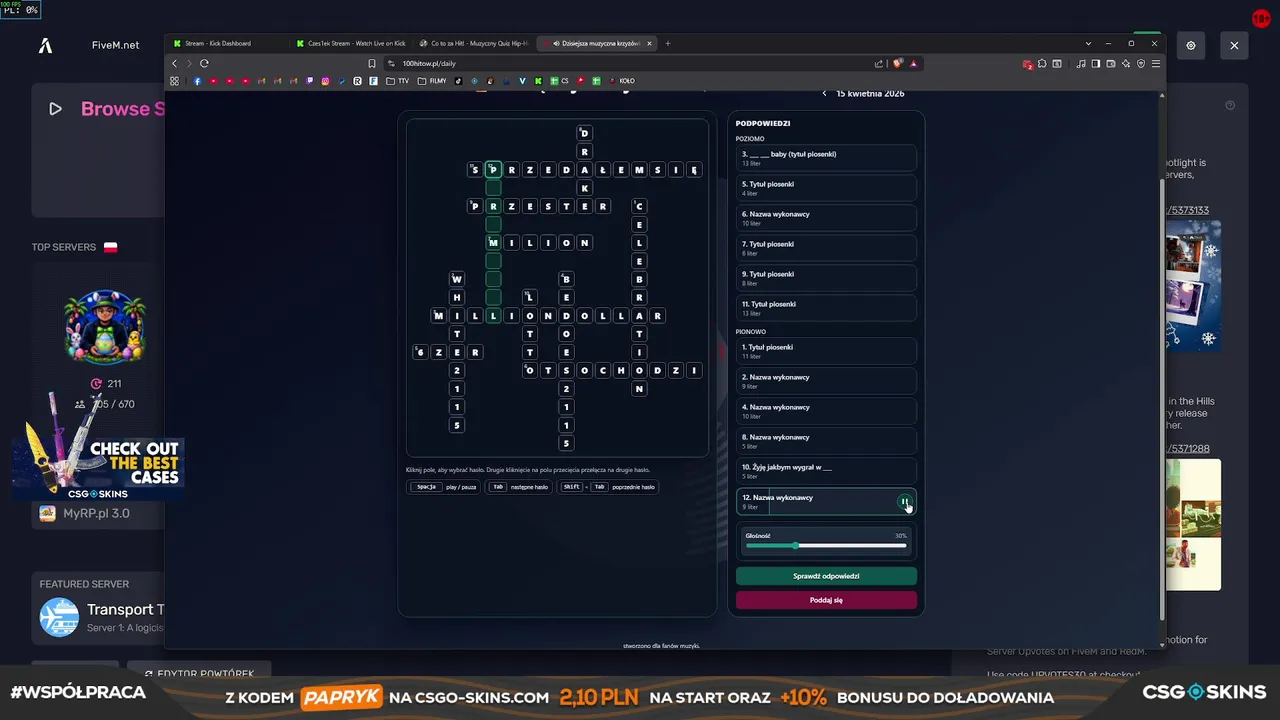Click the bookmark page icon in toolbar
Viewport: 1280px width, 720px height.
point(372,63)
